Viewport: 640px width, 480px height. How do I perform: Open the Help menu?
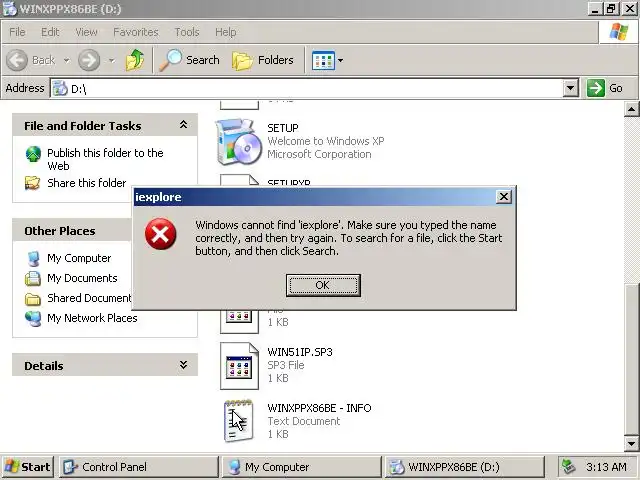(x=225, y=32)
